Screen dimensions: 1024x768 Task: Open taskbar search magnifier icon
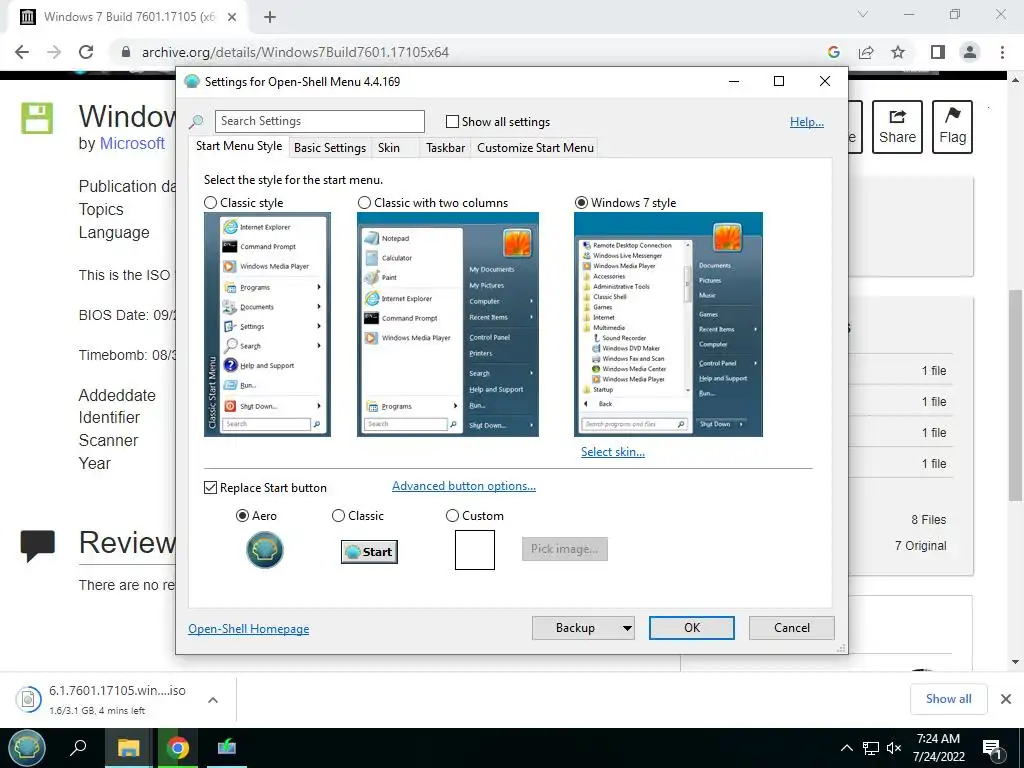point(78,747)
